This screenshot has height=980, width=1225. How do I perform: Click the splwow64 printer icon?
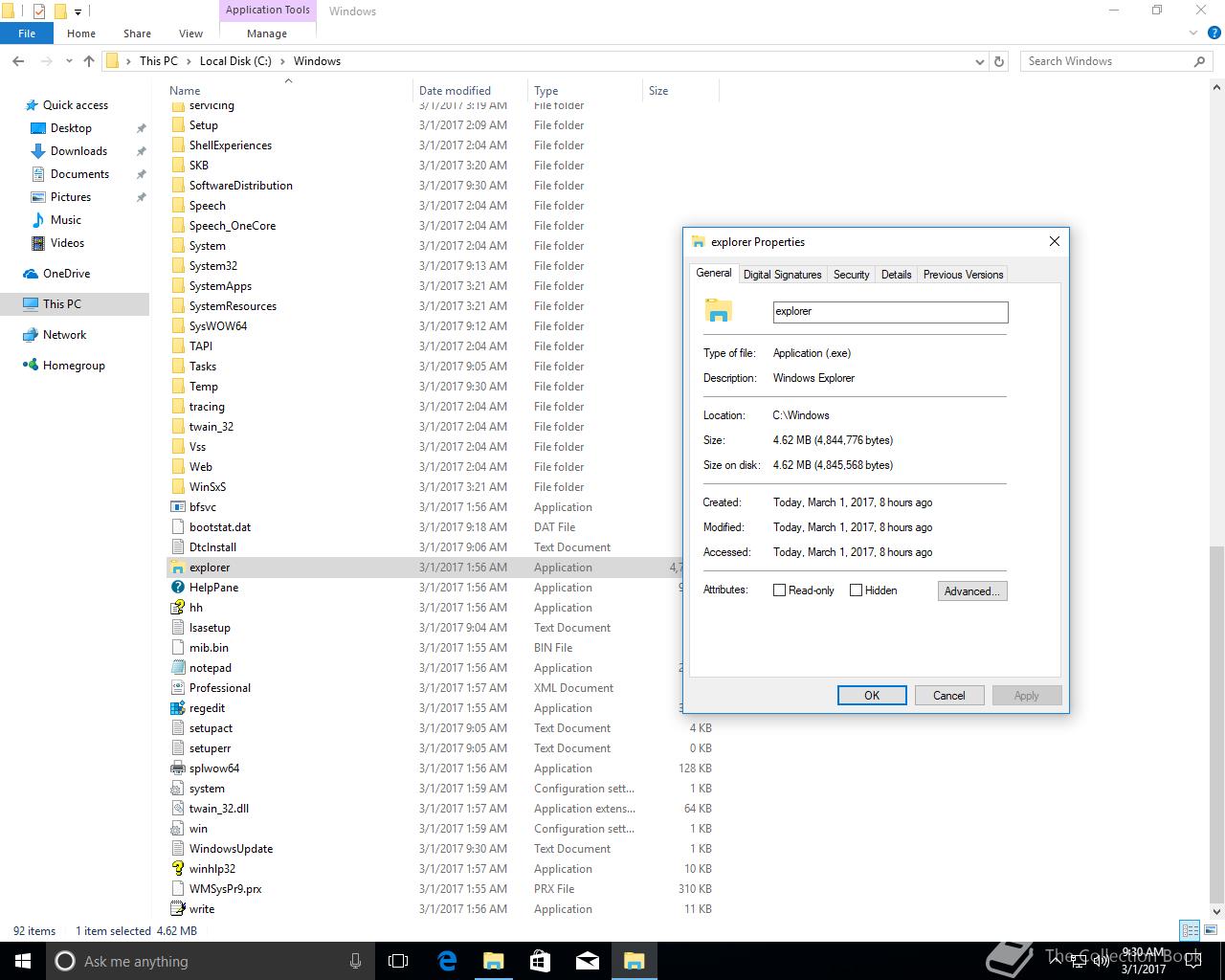tap(178, 768)
